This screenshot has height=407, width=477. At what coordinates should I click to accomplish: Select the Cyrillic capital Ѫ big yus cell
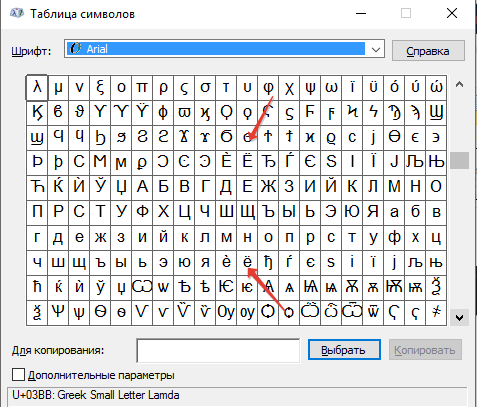pos(352,288)
